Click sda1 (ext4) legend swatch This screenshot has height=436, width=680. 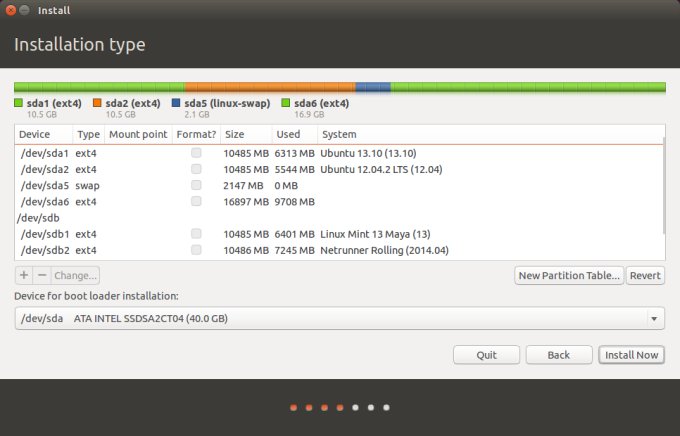coord(18,103)
